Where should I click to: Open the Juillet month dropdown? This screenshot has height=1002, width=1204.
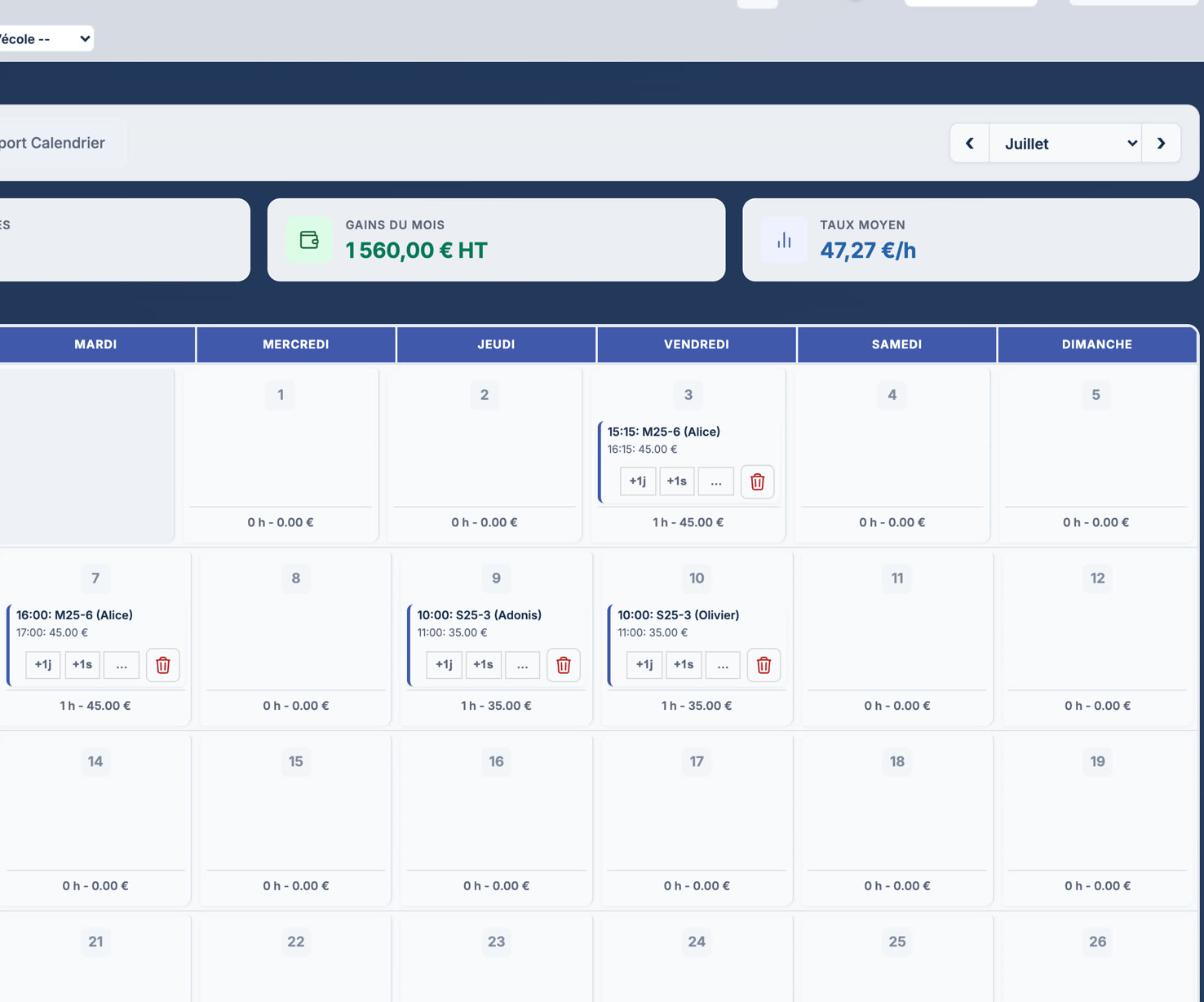(x=1065, y=144)
